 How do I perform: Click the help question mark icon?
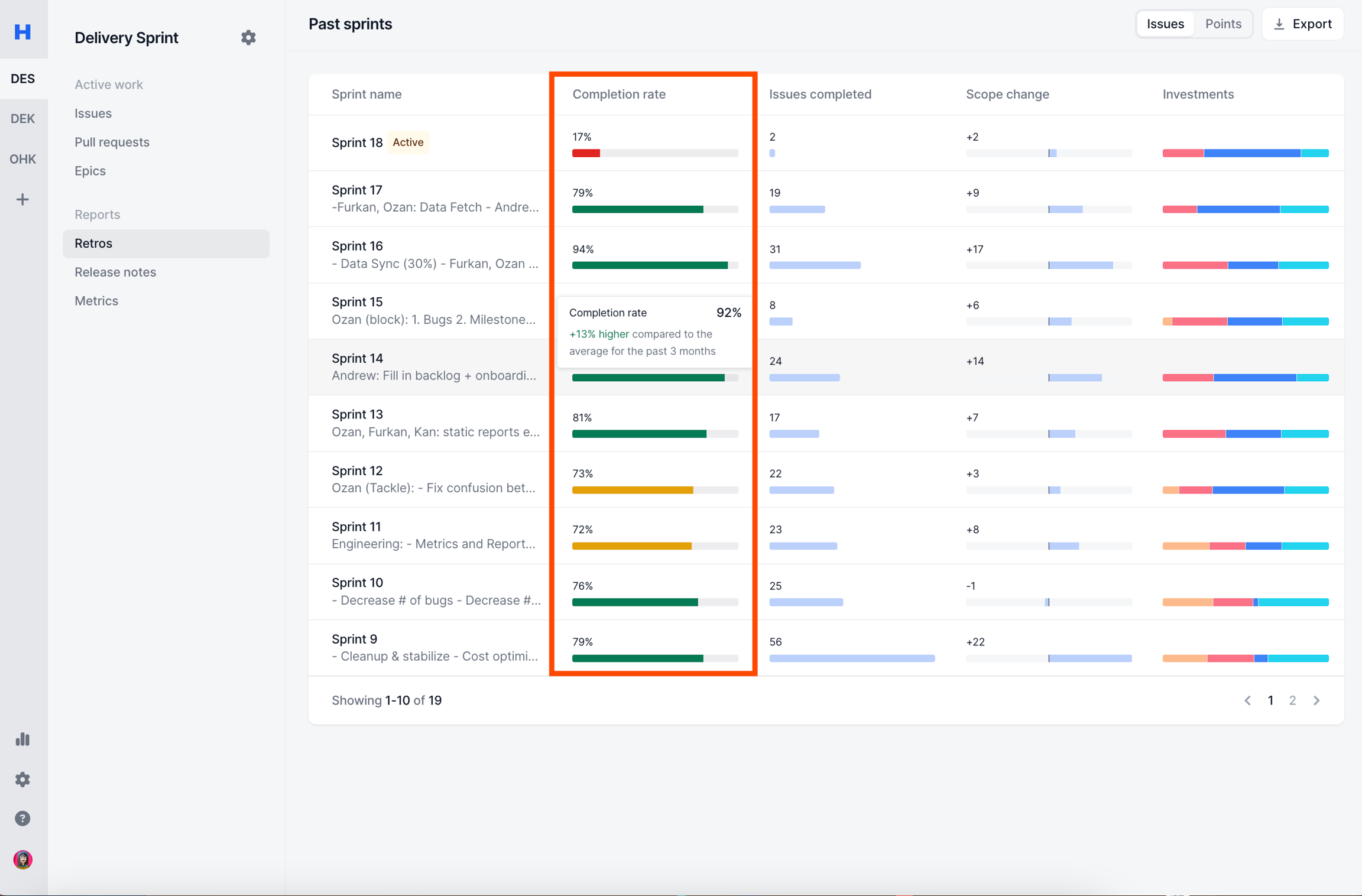pos(22,819)
